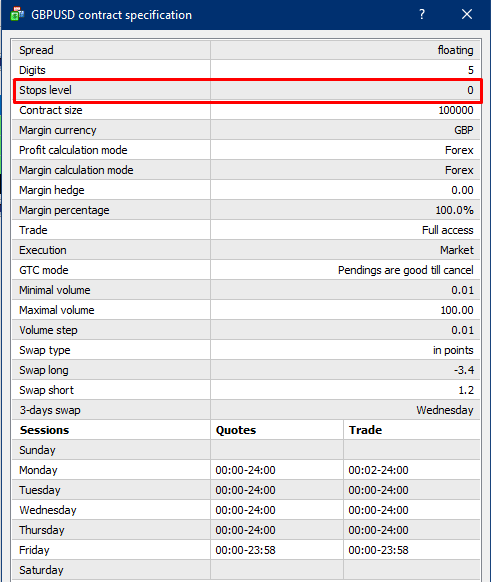
Task: Select the Swap long value -3.4
Action: pyautogui.click(x=464, y=370)
